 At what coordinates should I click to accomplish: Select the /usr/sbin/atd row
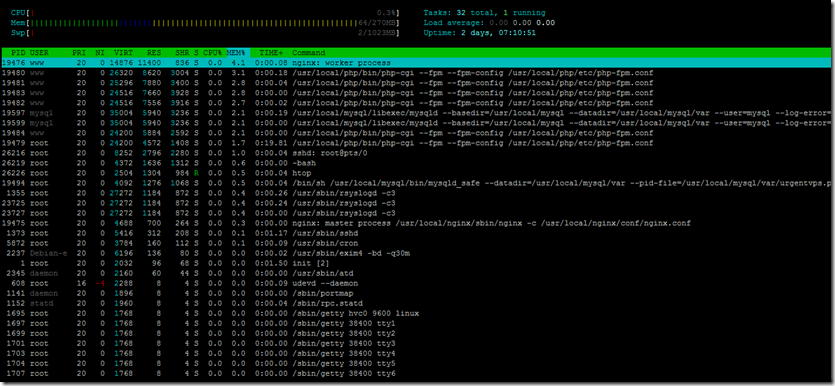[416, 274]
